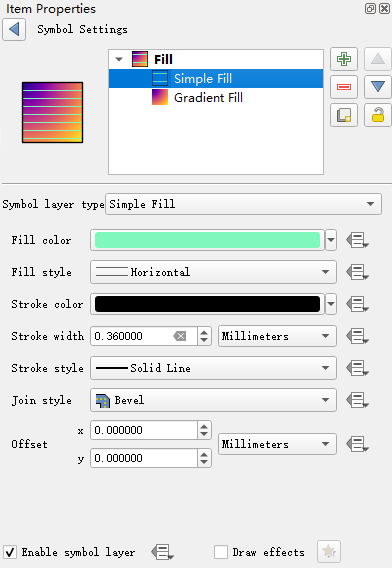
Task: Add a new symbol layer with the green plus
Action: point(344,59)
